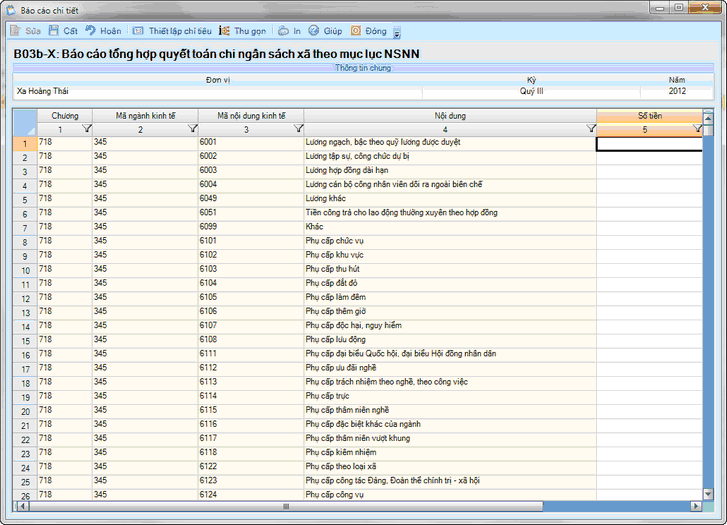Select all cells via grid corner
Viewport: 727px width, 525px height.
(x=25, y=123)
